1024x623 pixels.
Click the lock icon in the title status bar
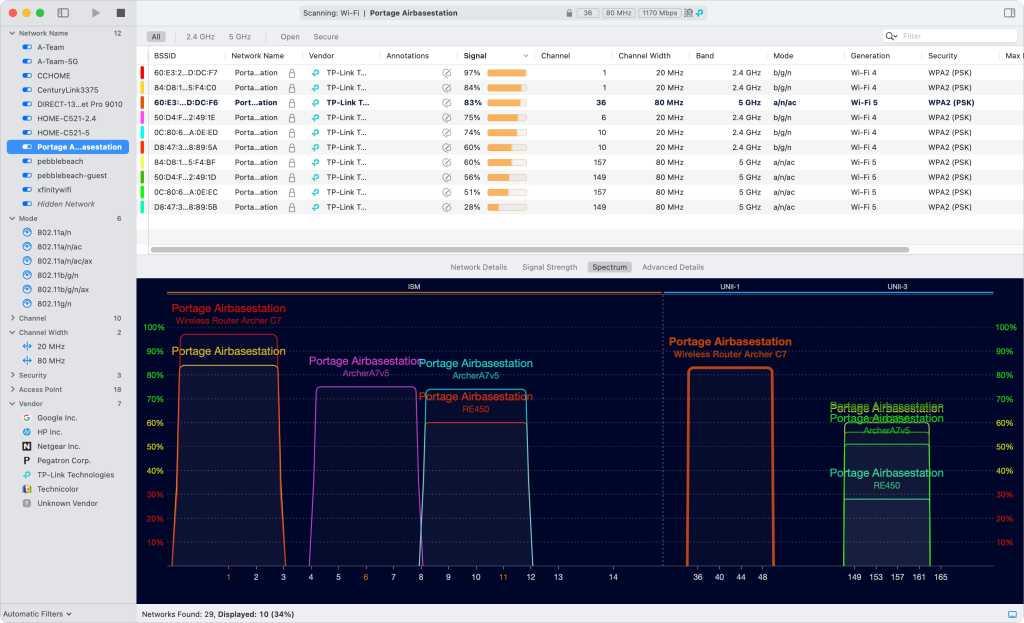pyautogui.click(x=569, y=13)
